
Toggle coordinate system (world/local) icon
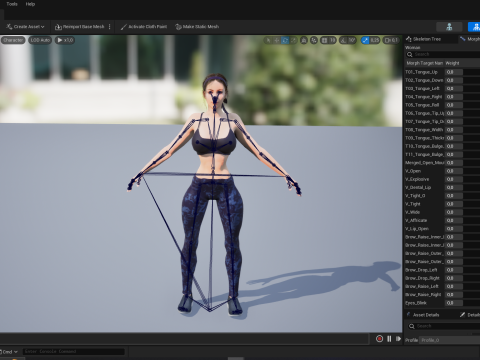[304, 40]
